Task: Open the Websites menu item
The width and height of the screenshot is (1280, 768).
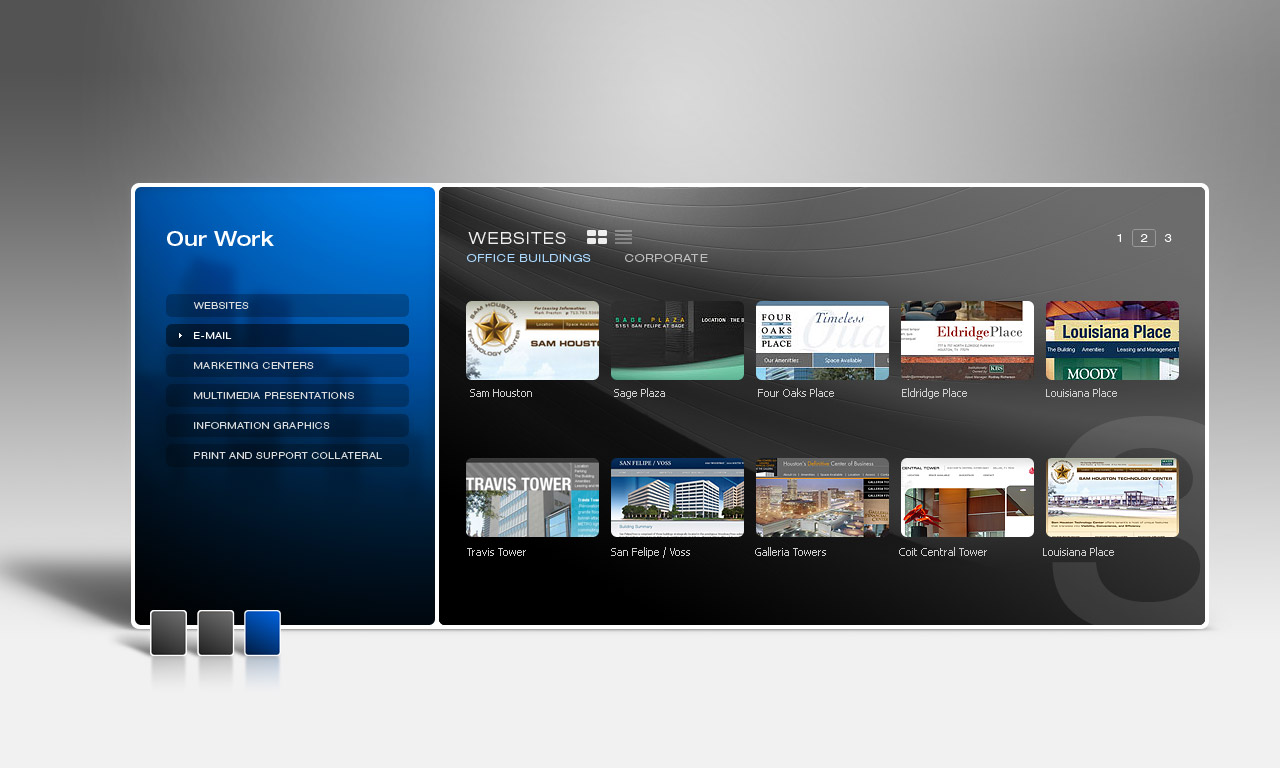Action: coord(288,305)
